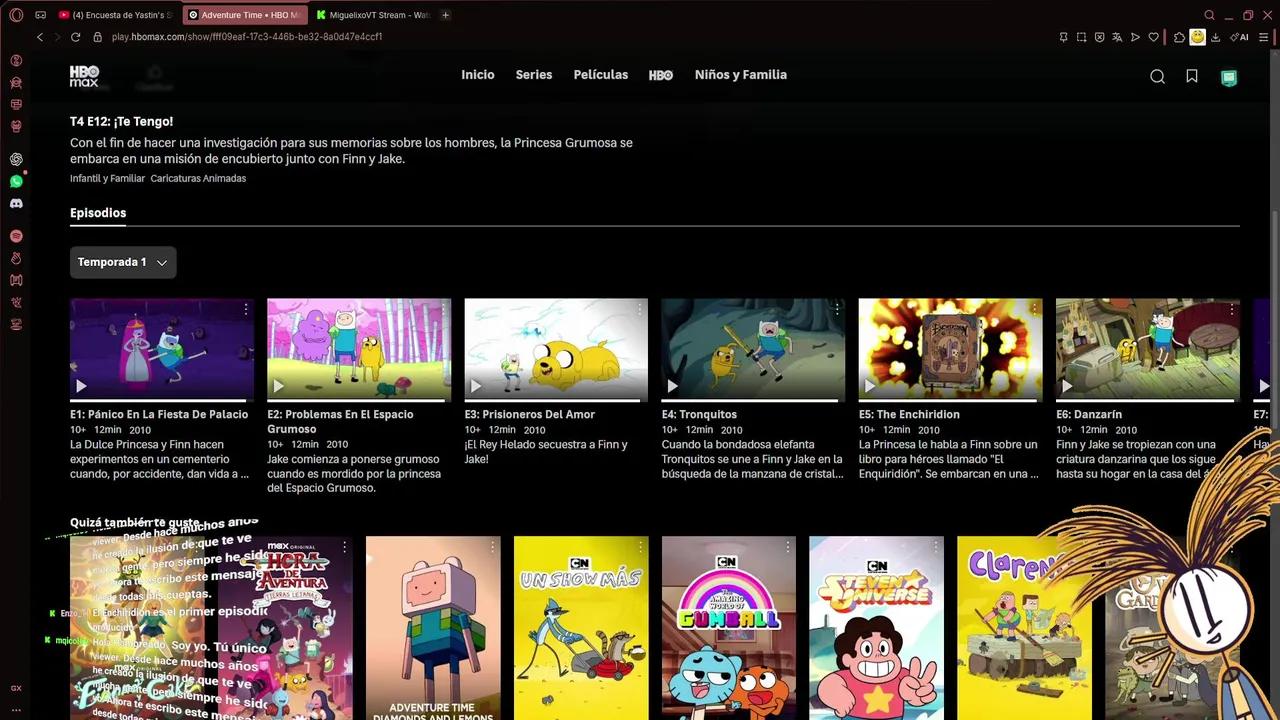Open The Amazing World of Gumball poster

tap(729, 628)
